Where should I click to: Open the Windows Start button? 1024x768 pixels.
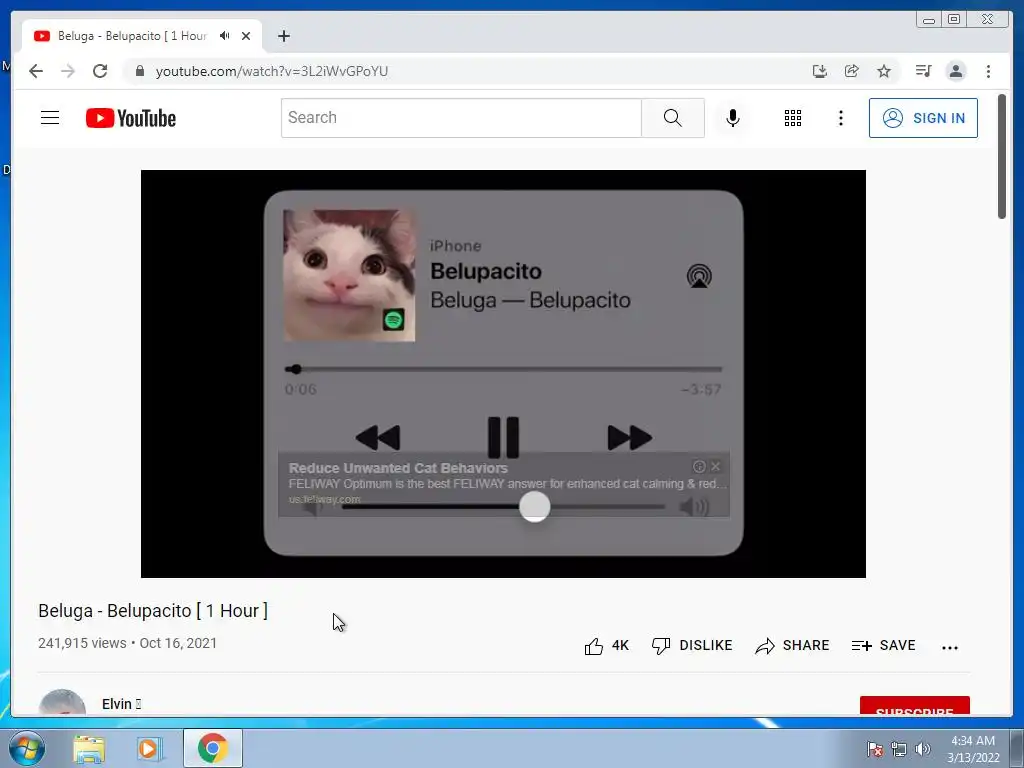tap(27, 748)
